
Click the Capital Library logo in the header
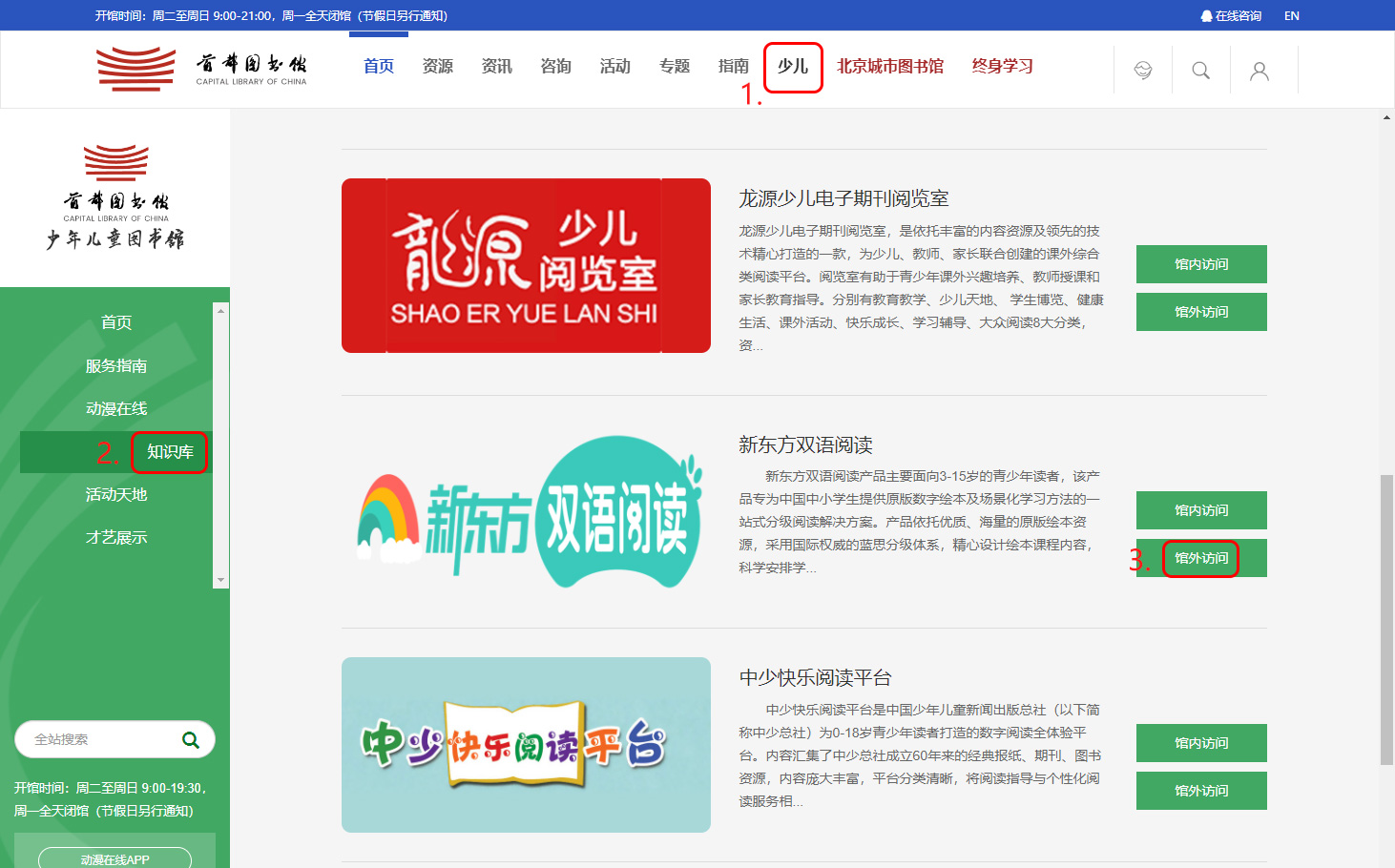198,69
